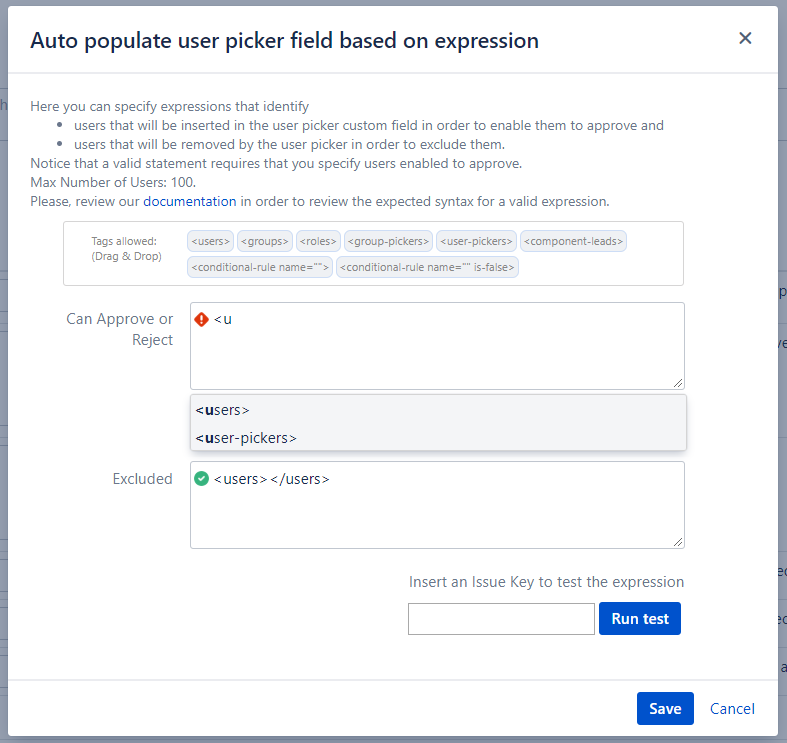The height and width of the screenshot is (743, 787).
Task: Open the documentation link
Action: (x=190, y=201)
